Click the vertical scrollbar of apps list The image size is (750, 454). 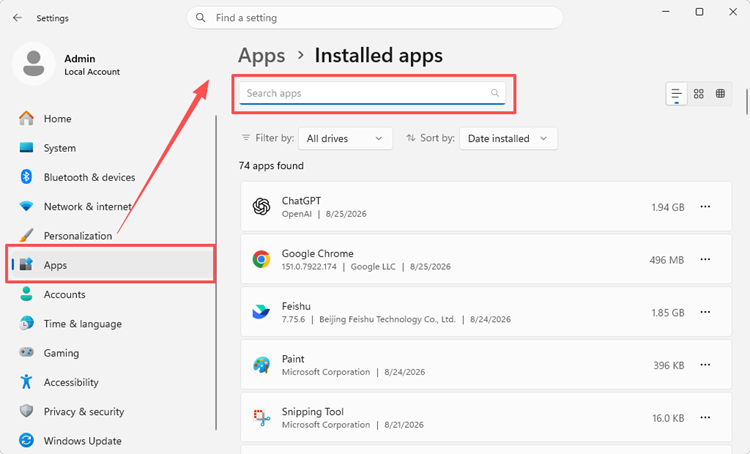(747, 101)
